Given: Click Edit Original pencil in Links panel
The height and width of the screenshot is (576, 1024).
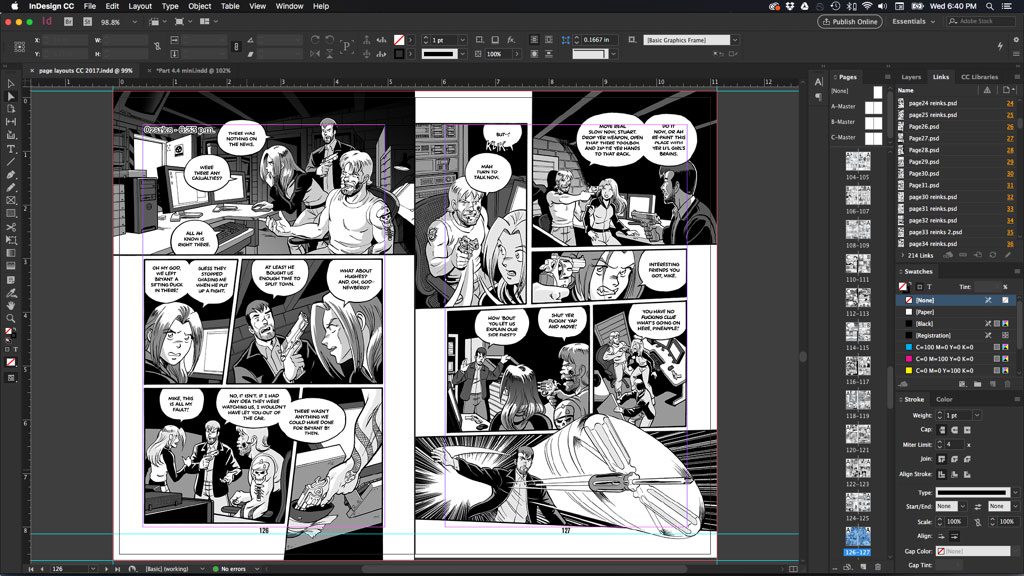Looking at the screenshot, I should pos(1007,255).
